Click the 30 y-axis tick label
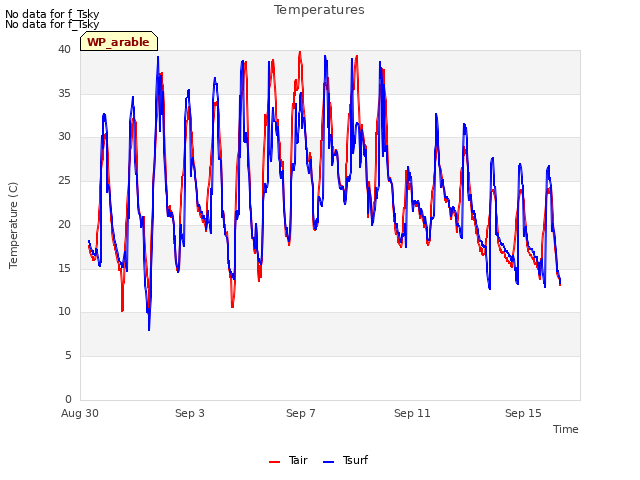The image size is (640, 480). (x=64, y=137)
